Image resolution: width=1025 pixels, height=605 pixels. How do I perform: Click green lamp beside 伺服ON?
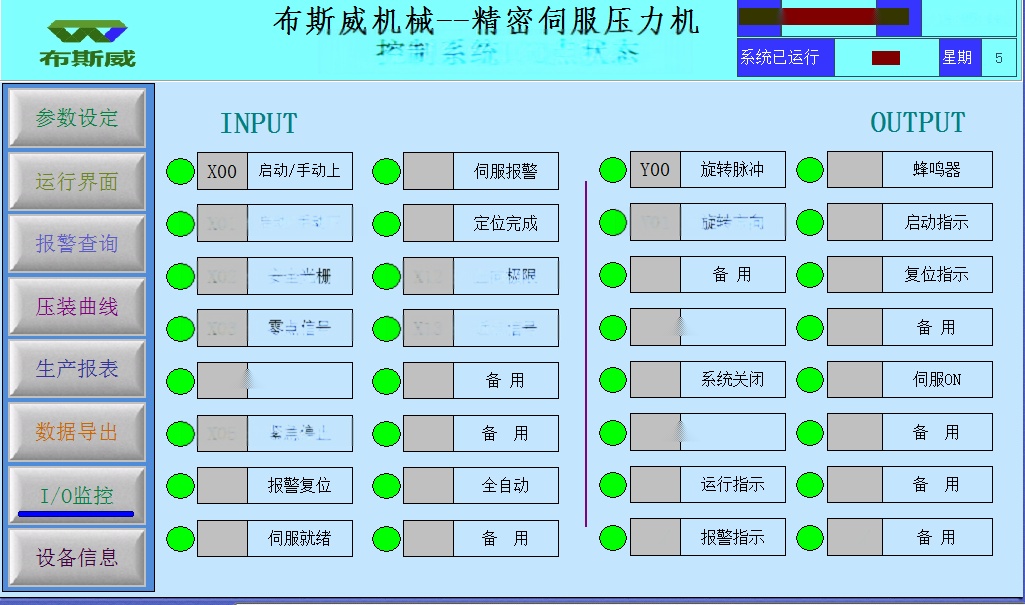810,380
